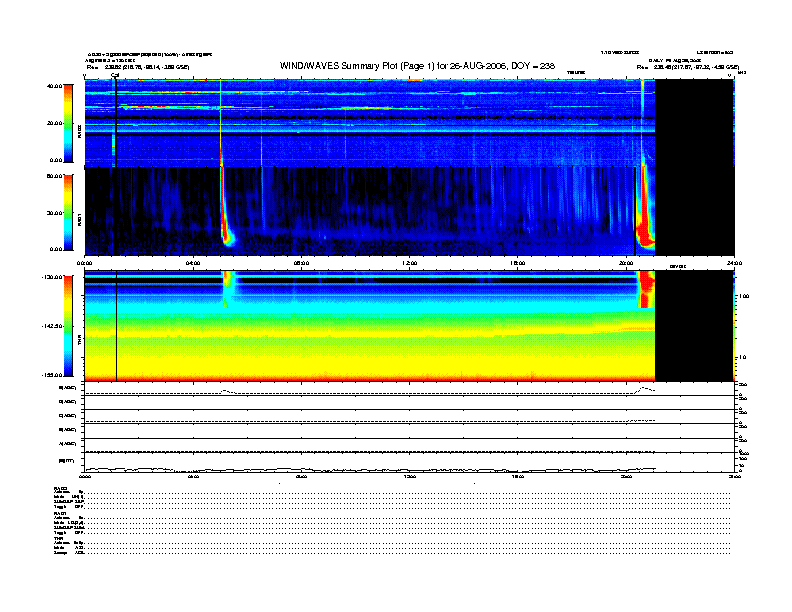The height and width of the screenshot is (612, 792).
Task: Click the RAD1 intensity color bar
Action: [68, 212]
